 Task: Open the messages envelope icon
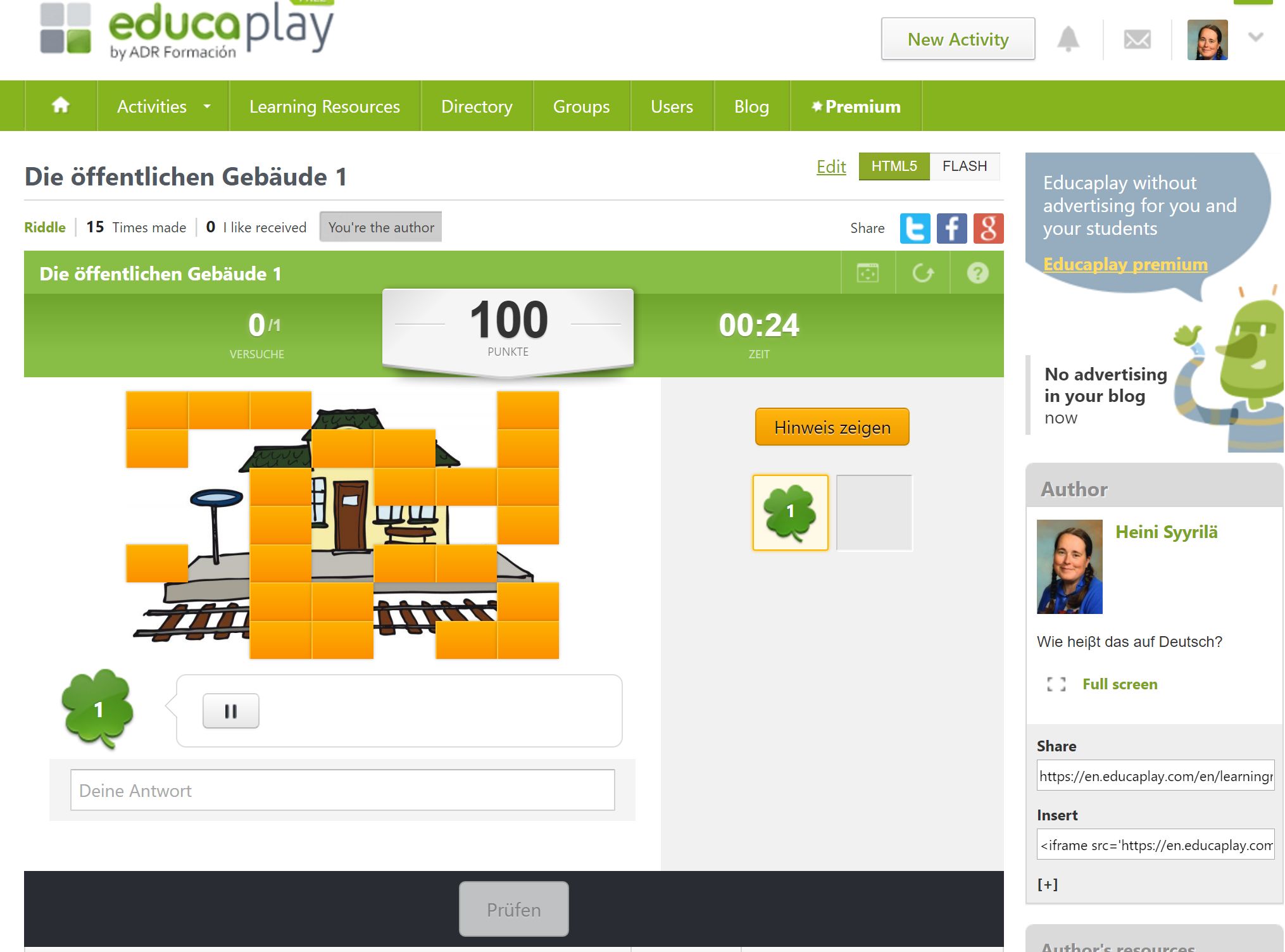[1137, 40]
